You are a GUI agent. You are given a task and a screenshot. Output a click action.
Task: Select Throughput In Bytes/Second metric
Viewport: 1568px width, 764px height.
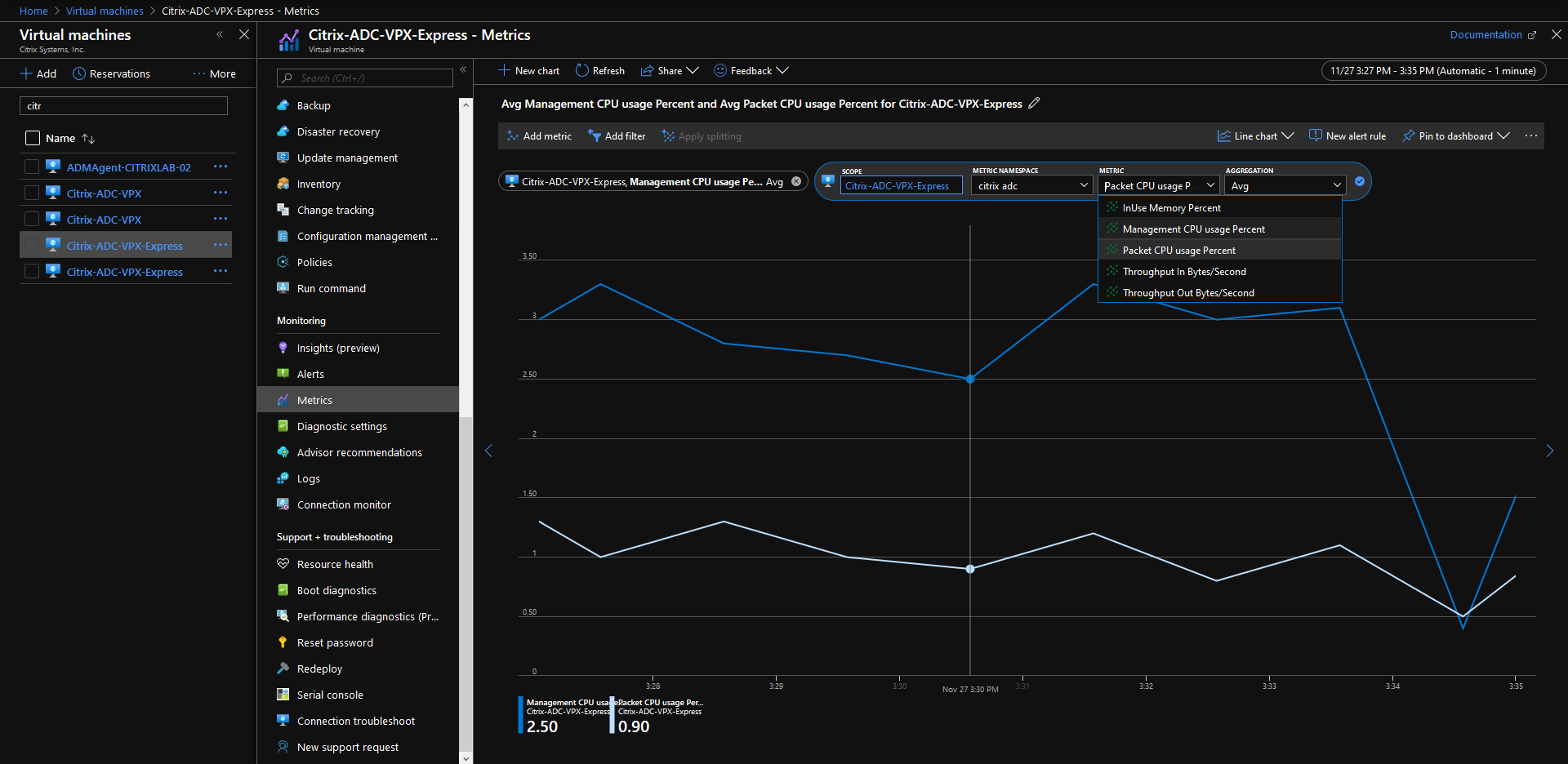coord(1219,271)
